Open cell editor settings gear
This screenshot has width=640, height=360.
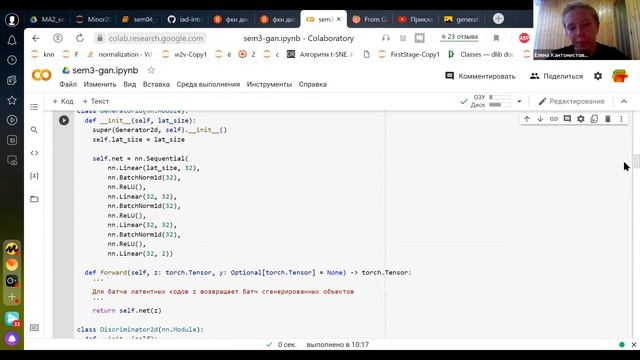580,119
